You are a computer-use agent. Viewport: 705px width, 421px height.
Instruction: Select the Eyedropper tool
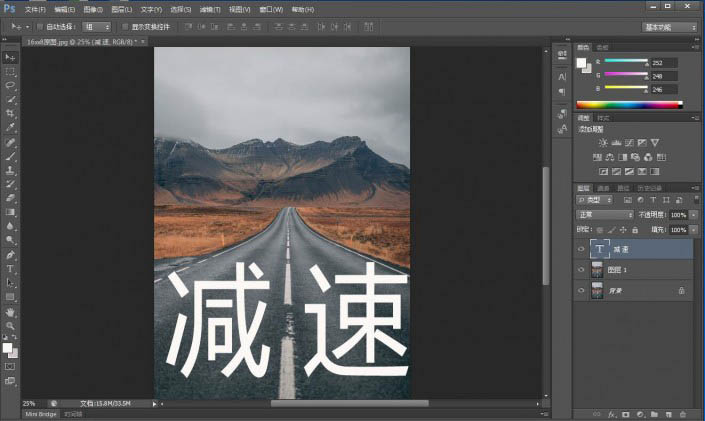coord(10,127)
